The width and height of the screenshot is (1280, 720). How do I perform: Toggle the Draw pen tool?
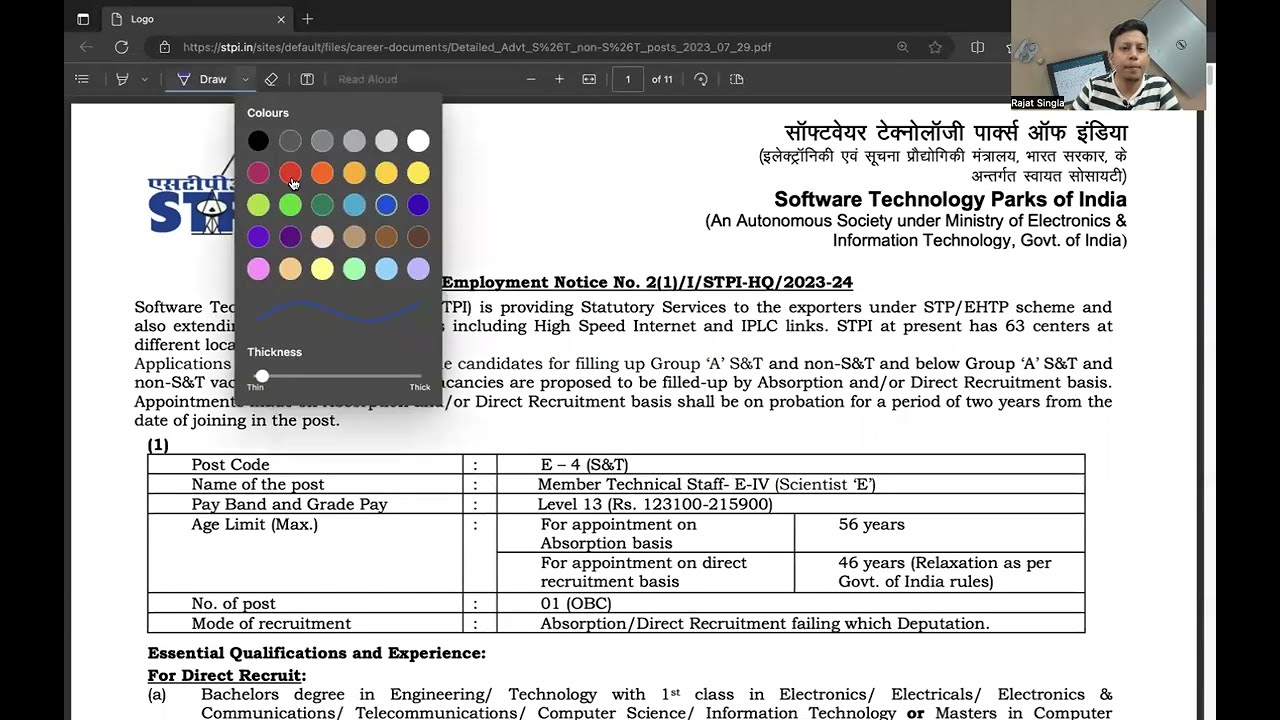tap(203, 79)
